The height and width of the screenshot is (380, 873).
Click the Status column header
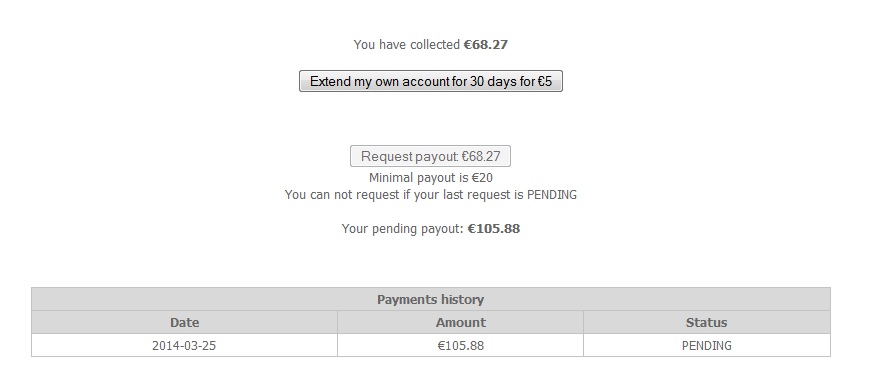point(707,323)
